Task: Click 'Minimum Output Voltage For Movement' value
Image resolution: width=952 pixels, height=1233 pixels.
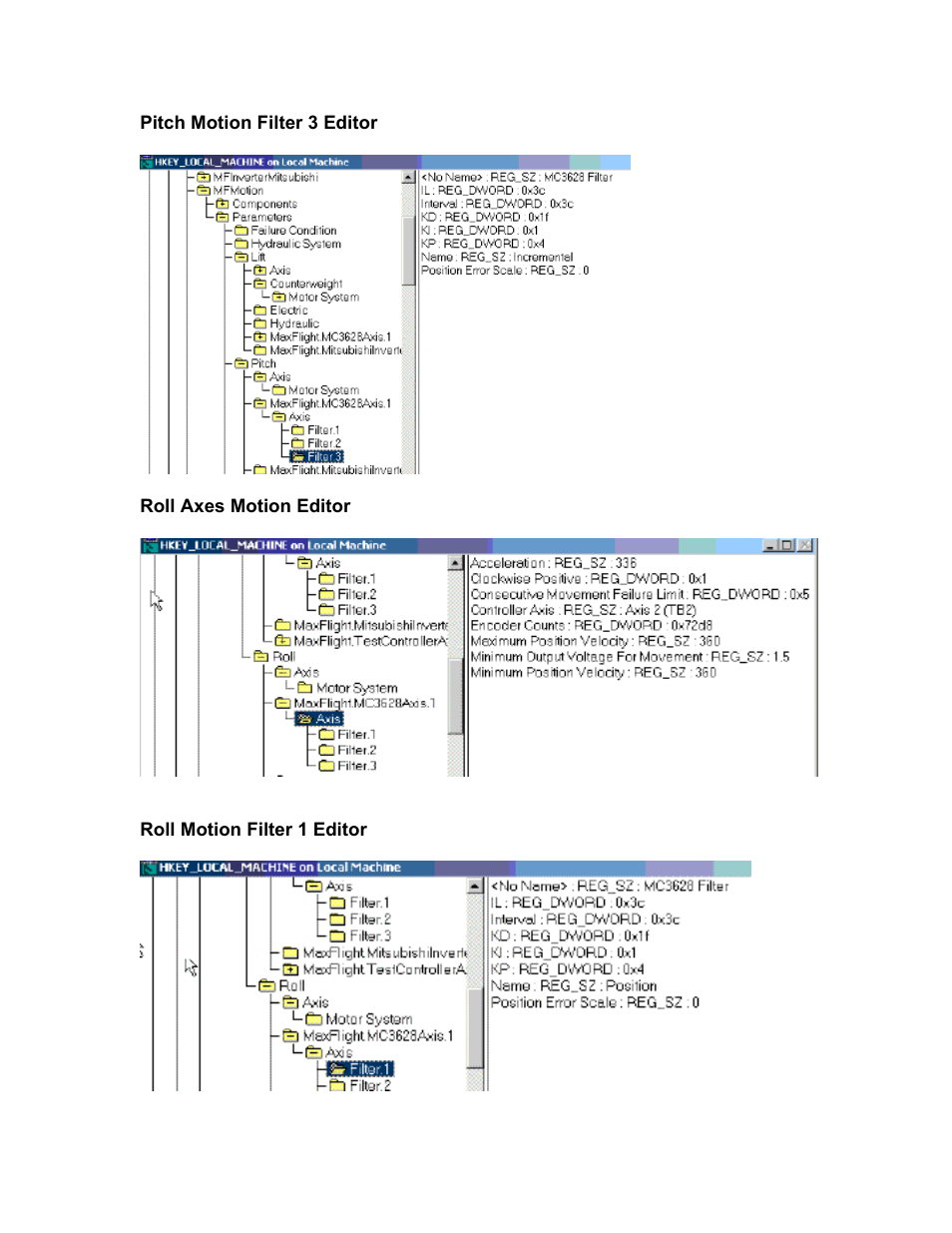Action: tap(630, 657)
